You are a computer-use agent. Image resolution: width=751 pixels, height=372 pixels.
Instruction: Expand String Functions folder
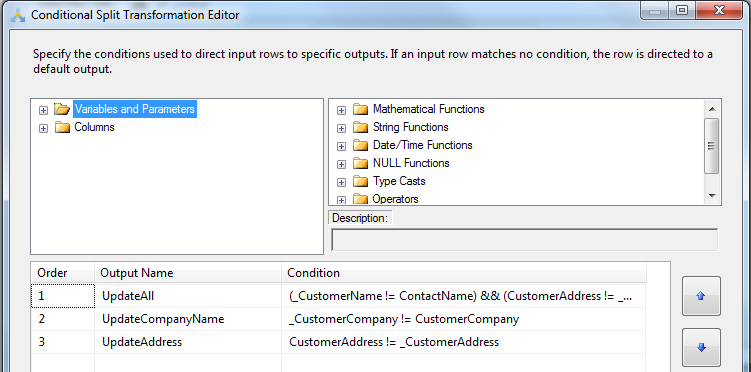[341, 128]
